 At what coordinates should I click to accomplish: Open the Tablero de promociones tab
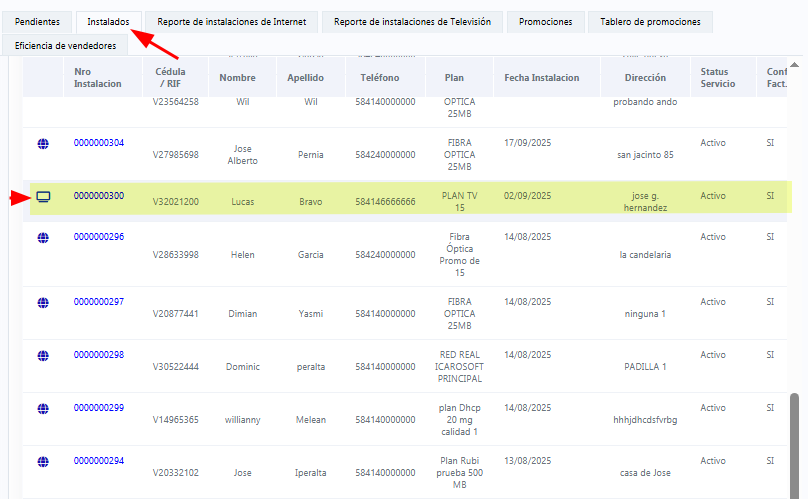650,21
